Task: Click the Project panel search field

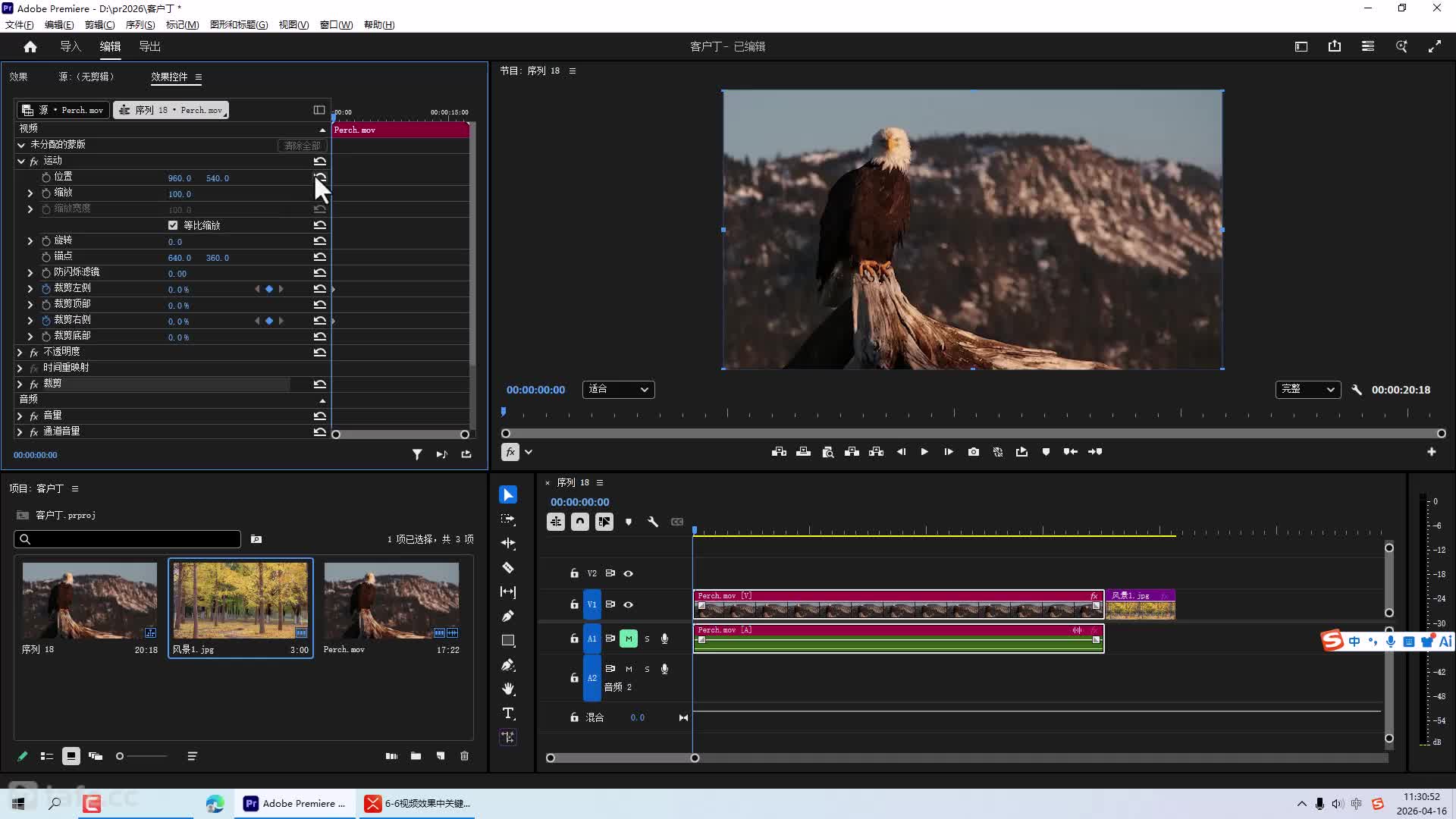Action: 127,539
